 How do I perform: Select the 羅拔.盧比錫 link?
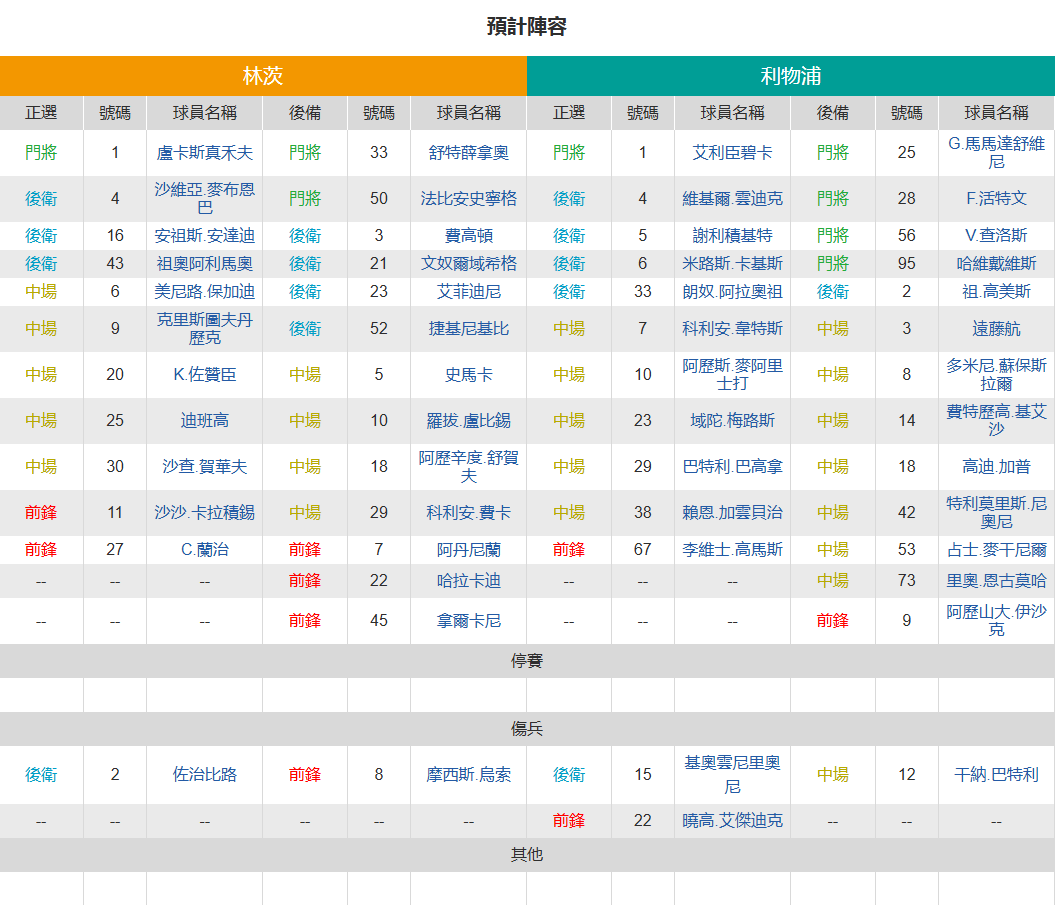click(468, 421)
